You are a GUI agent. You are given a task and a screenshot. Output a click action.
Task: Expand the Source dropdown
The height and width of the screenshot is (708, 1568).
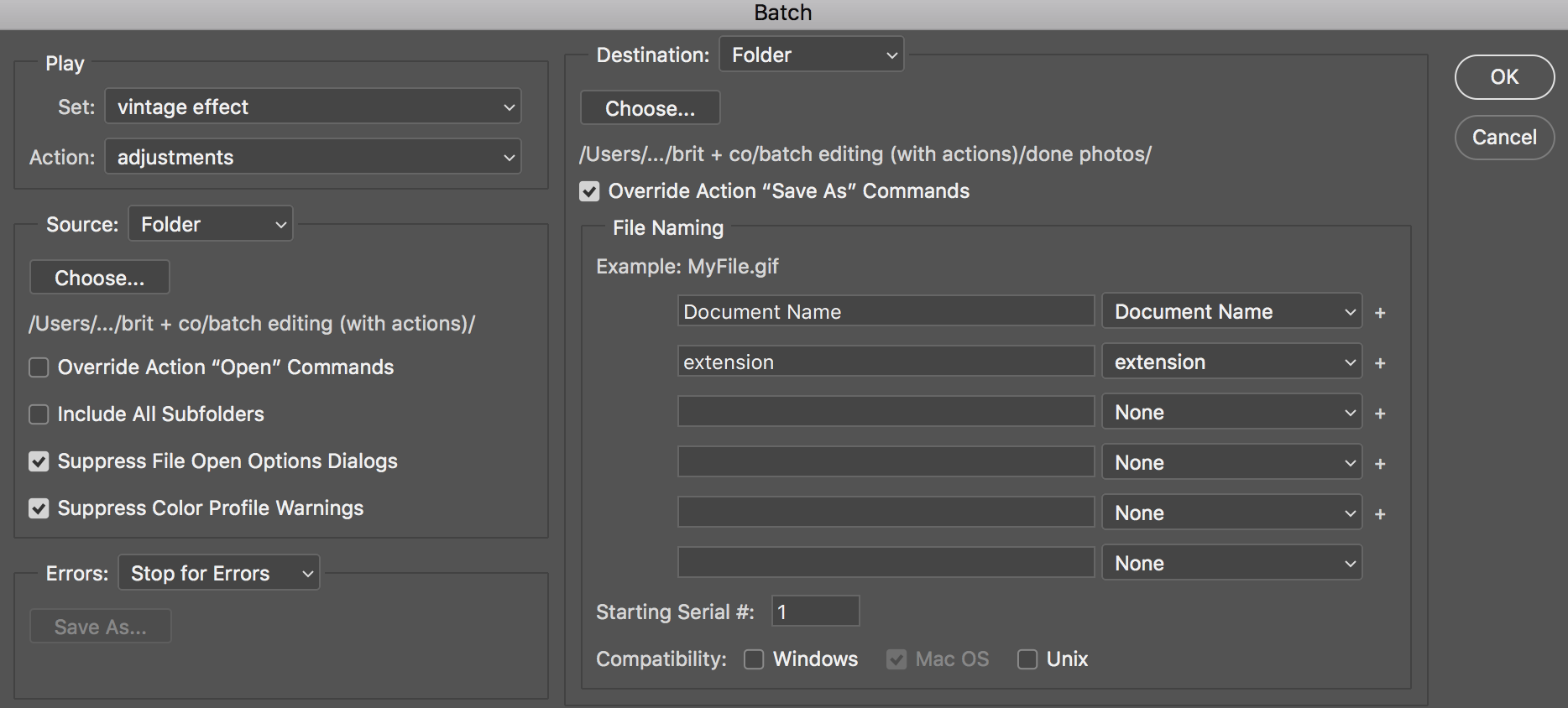[211, 224]
